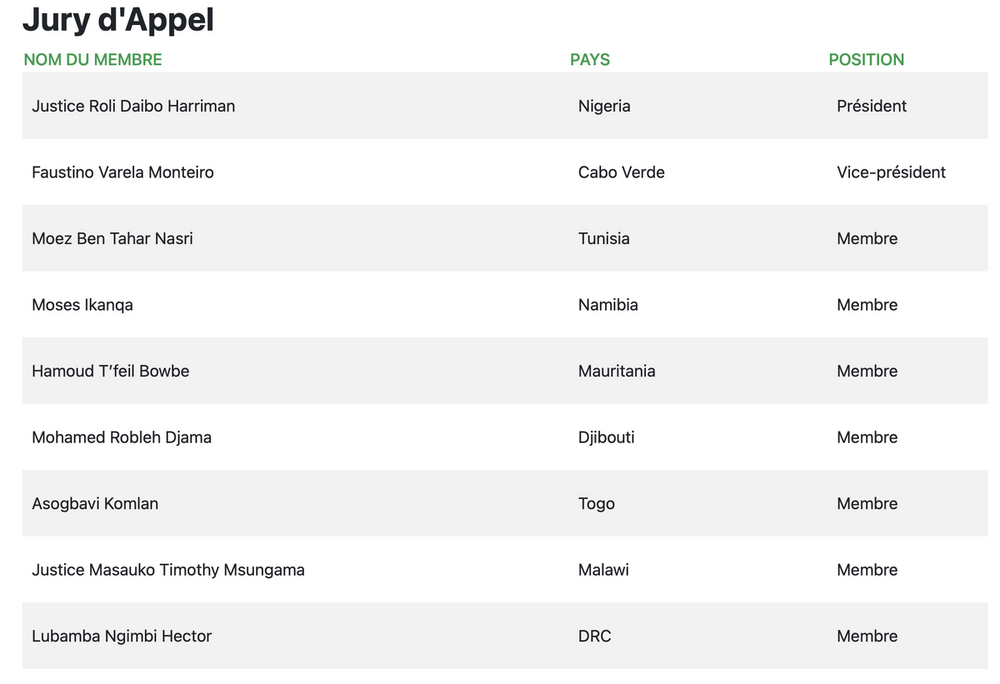1000x684 pixels.
Task: Click Lubamba Ngimbi Hector name
Action: [122, 636]
